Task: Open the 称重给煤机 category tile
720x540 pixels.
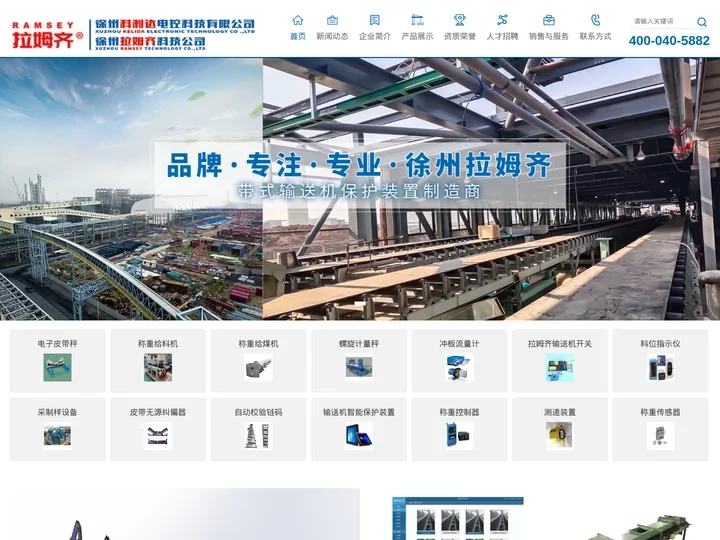Action: [x=258, y=360]
